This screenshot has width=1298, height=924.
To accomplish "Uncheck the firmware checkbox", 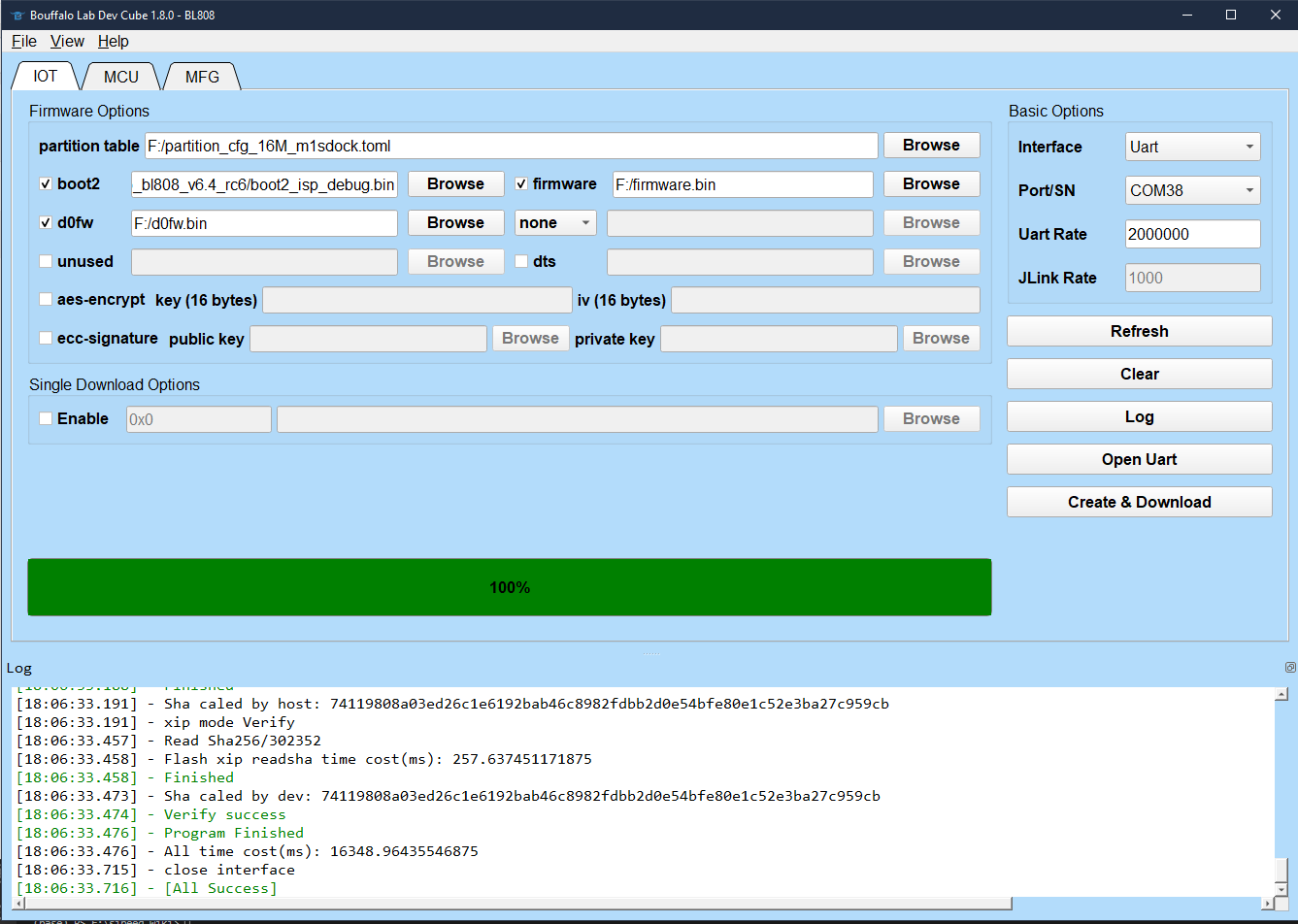I will 521,183.
